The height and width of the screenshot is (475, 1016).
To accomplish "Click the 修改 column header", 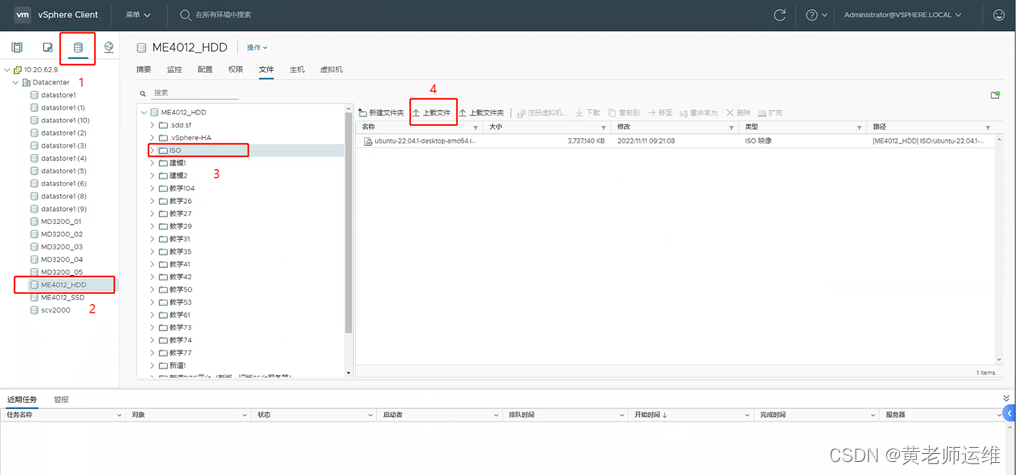I will tap(623, 127).
